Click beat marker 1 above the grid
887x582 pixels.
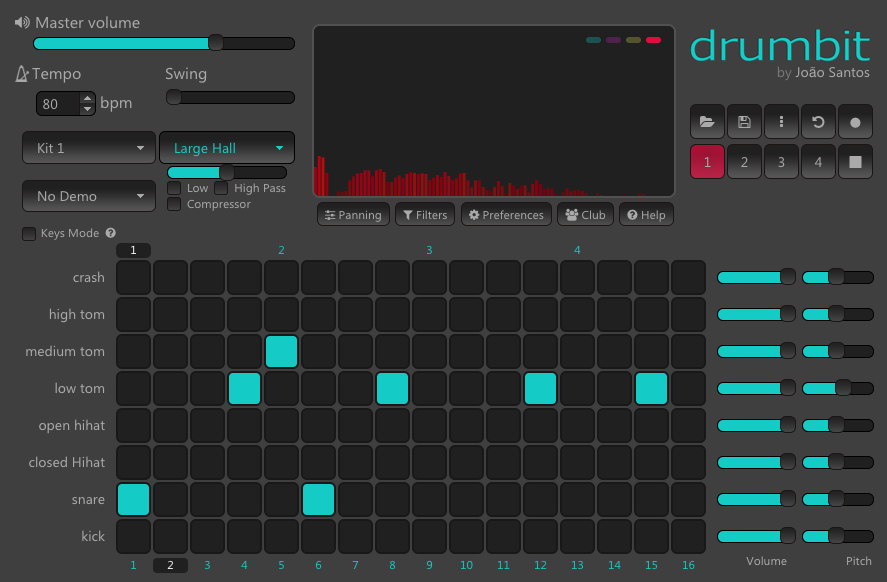pyautogui.click(x=134, y=250)
